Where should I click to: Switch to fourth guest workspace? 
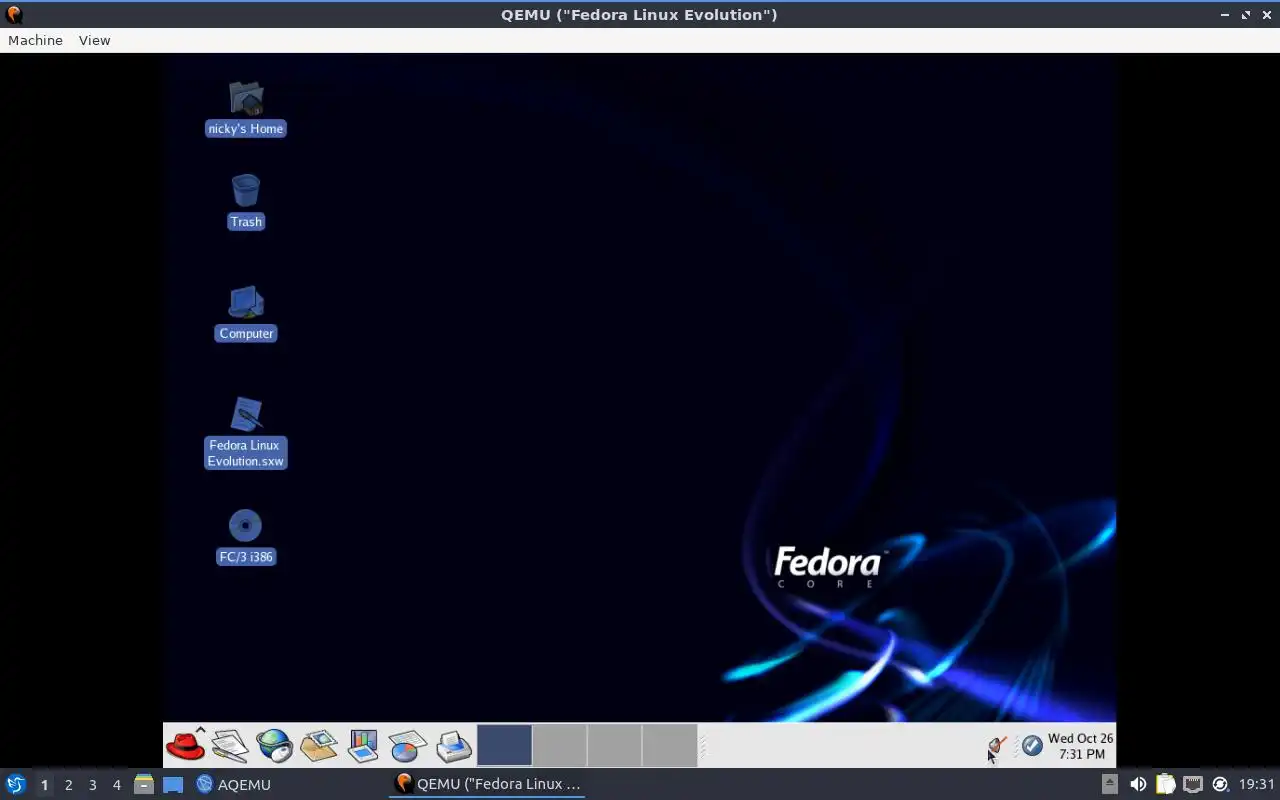(669, 746)
